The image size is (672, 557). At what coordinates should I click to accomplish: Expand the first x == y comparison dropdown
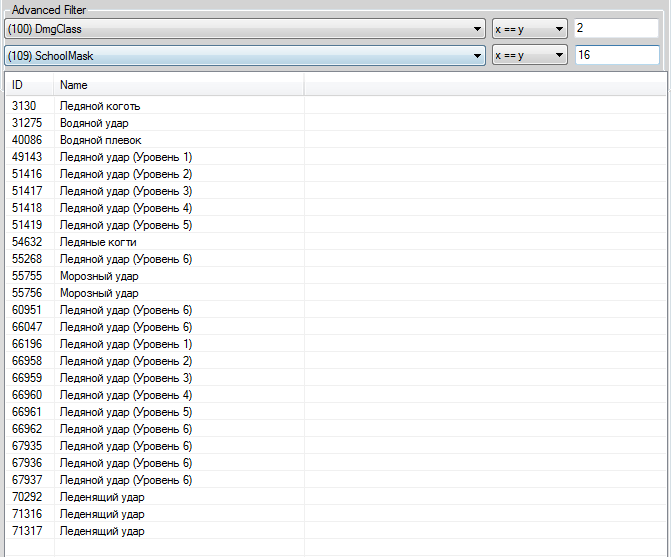tap(530, 29)
